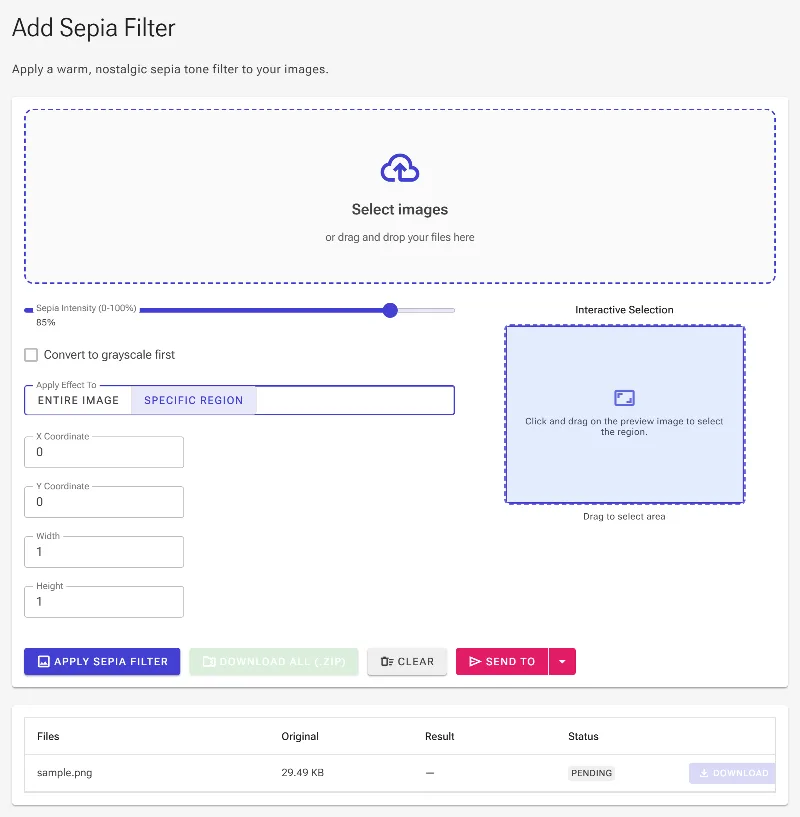Click 'or drag and drop your files here' text
Image resolution: width=800 pixels, height=817 pixels.
pos(400,237)
